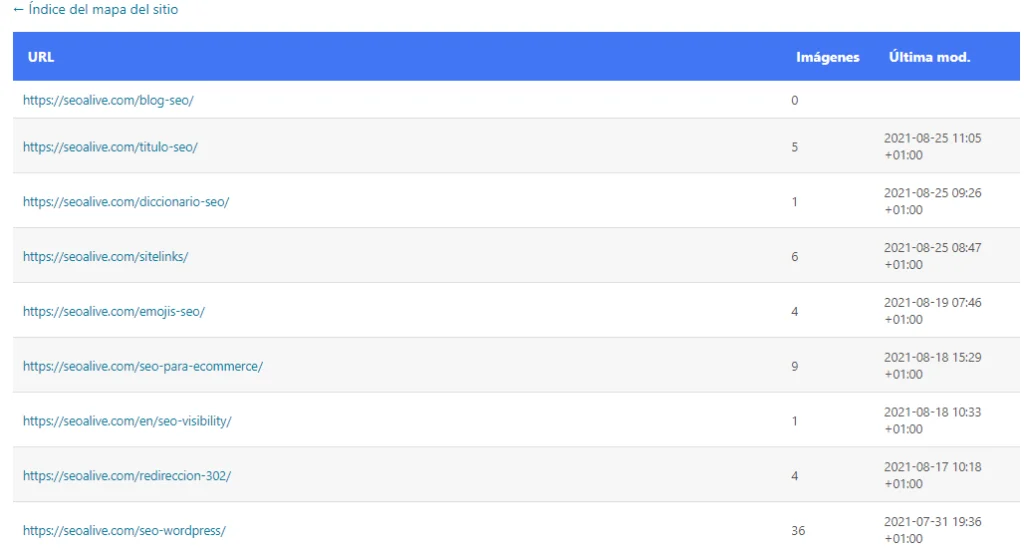Select image count 9 in seo-para-ecommerce row

click(x=795, y=366)
